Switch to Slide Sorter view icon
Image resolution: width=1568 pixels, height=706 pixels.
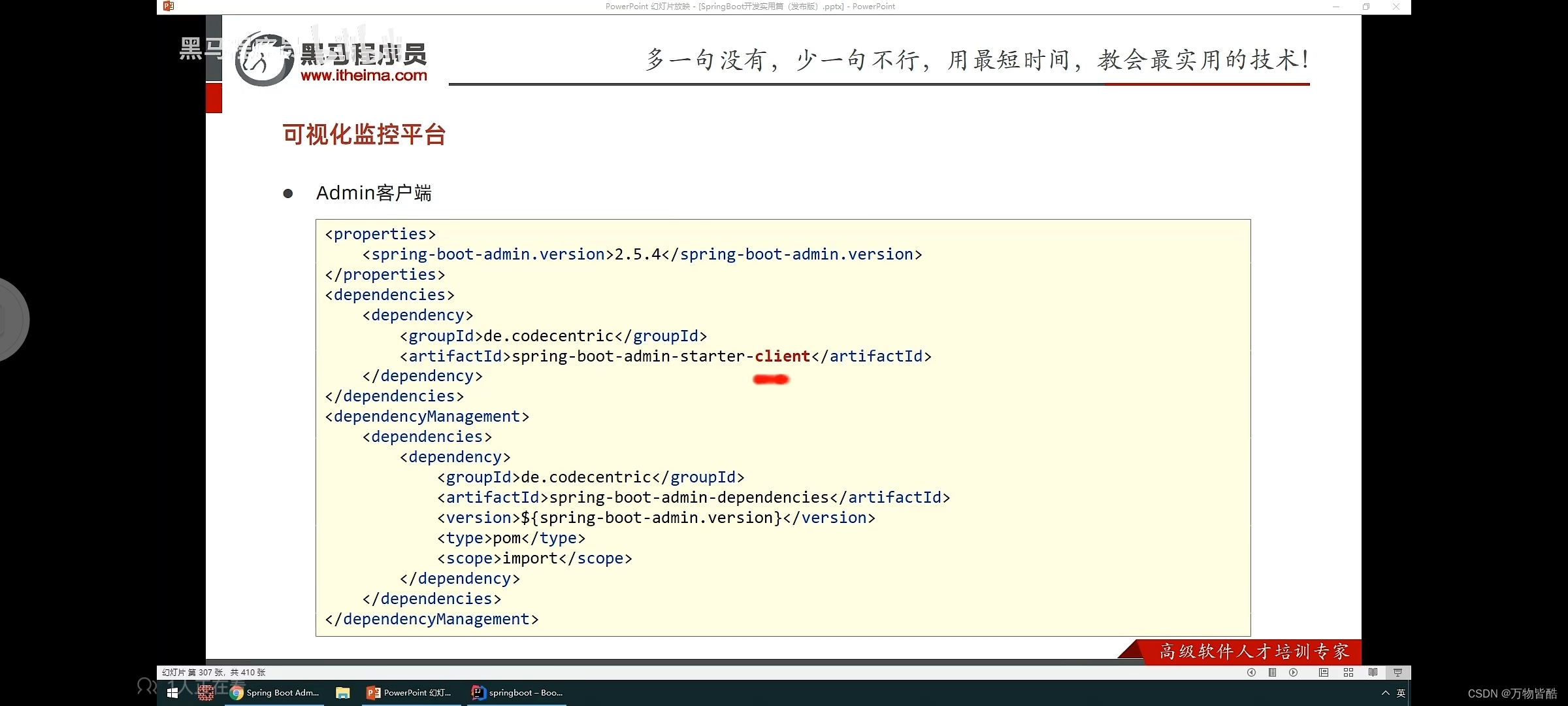(1348, 672)
